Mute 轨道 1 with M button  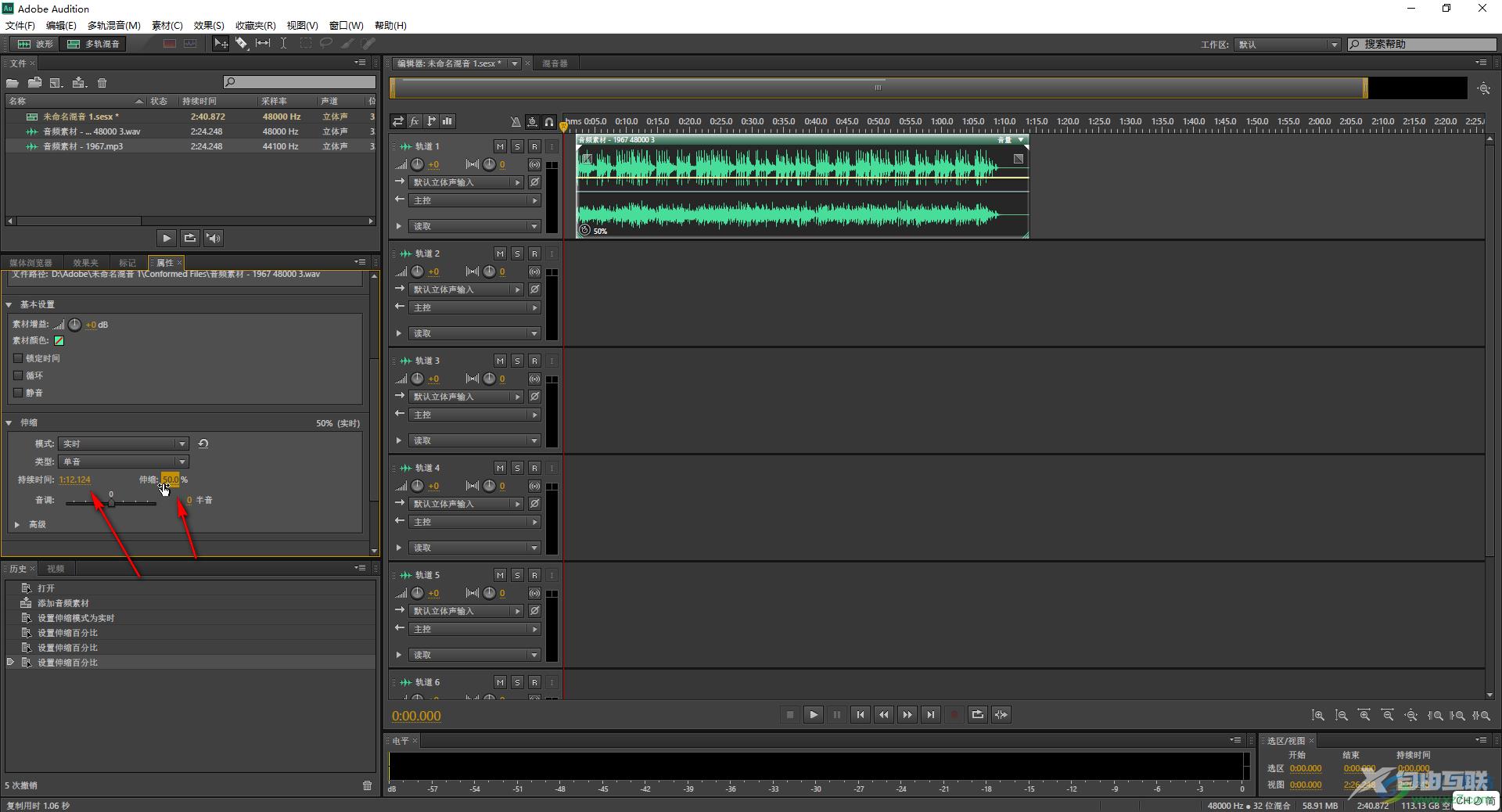point(500,146)
